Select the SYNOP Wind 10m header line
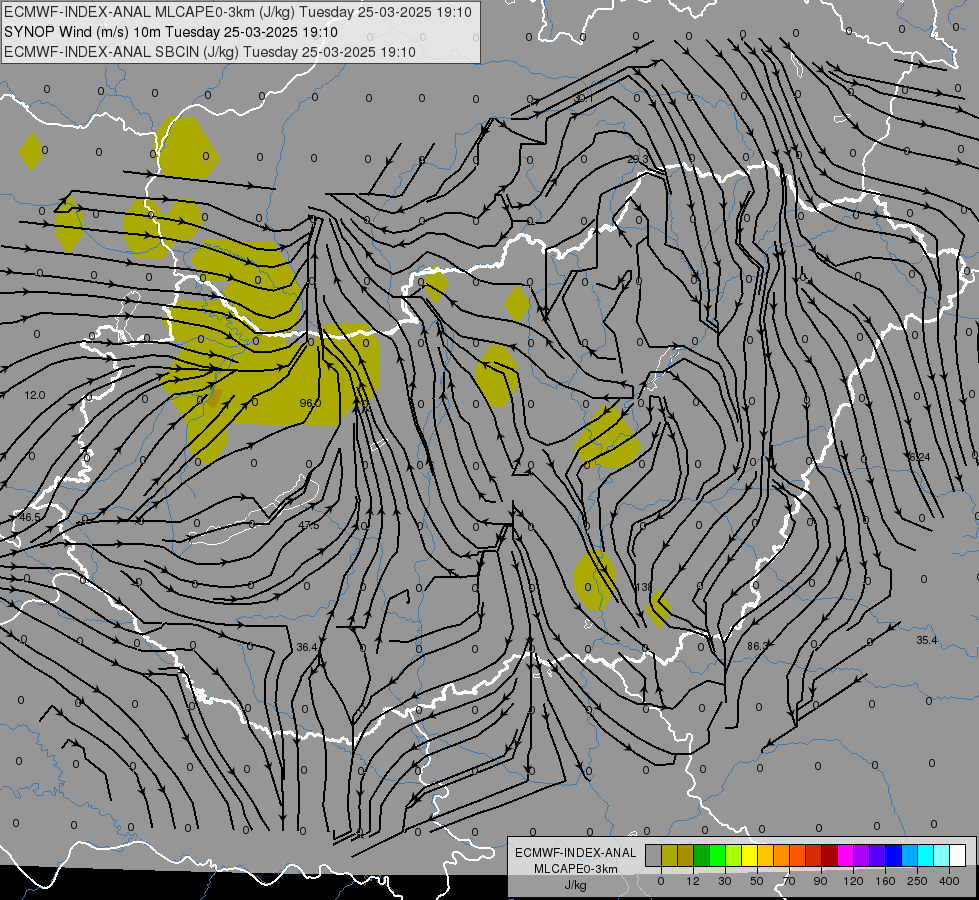The height and width of the screenshot is (900, 979). pyautogui.click(x=170, y=32)
